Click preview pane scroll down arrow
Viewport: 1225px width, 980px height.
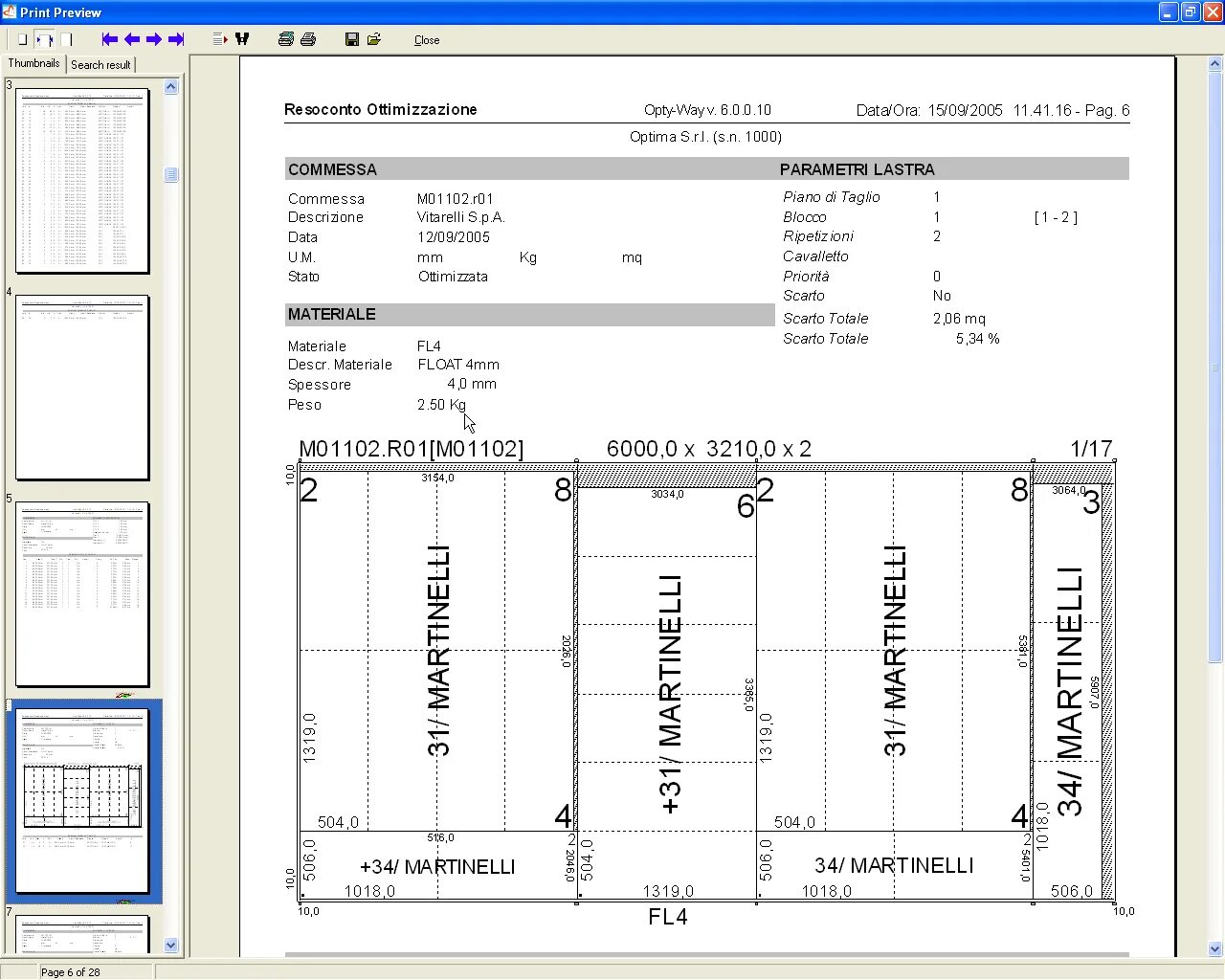click(x=1215, y=948)
